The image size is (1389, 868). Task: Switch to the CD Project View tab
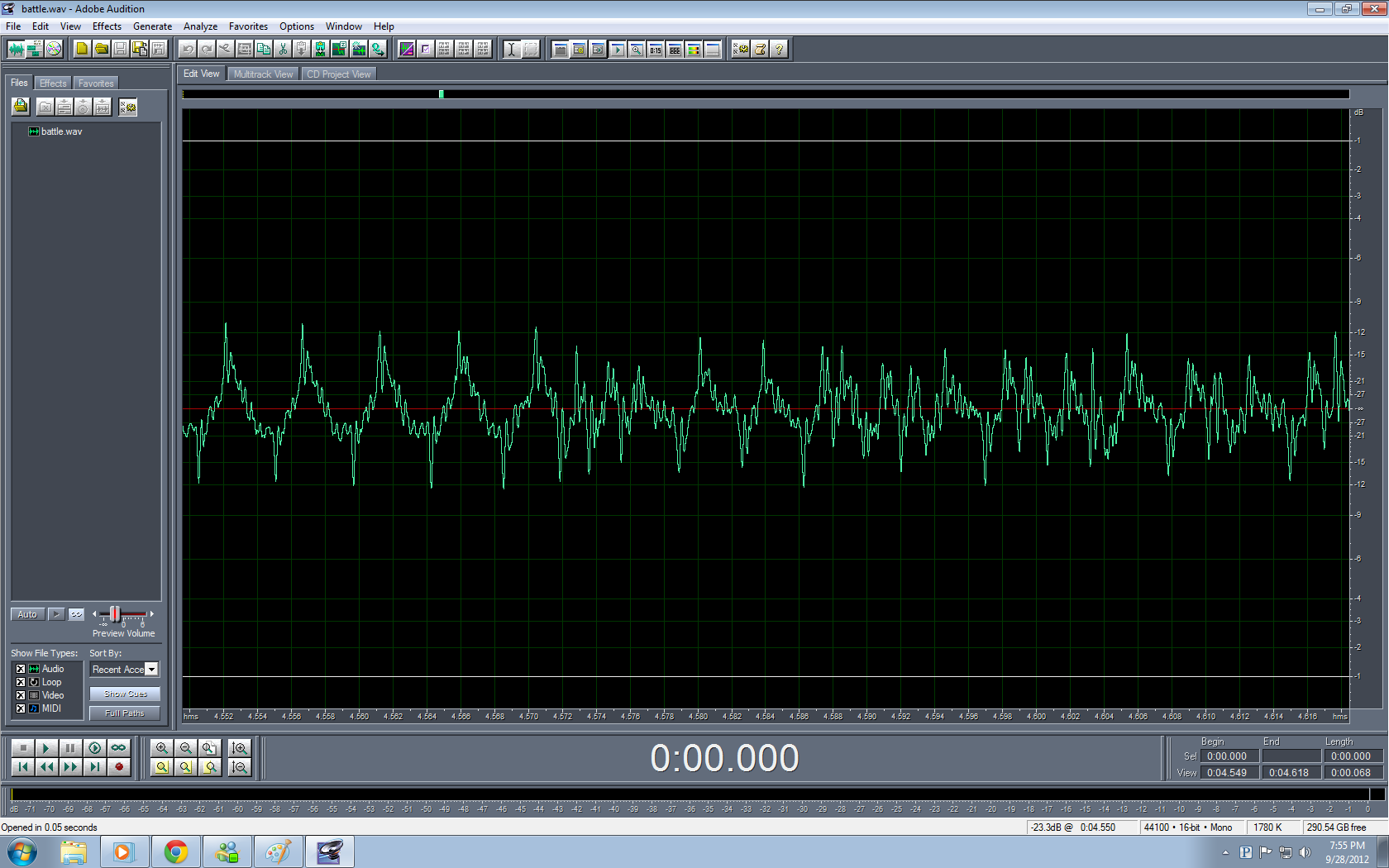(x=339, y=74)
